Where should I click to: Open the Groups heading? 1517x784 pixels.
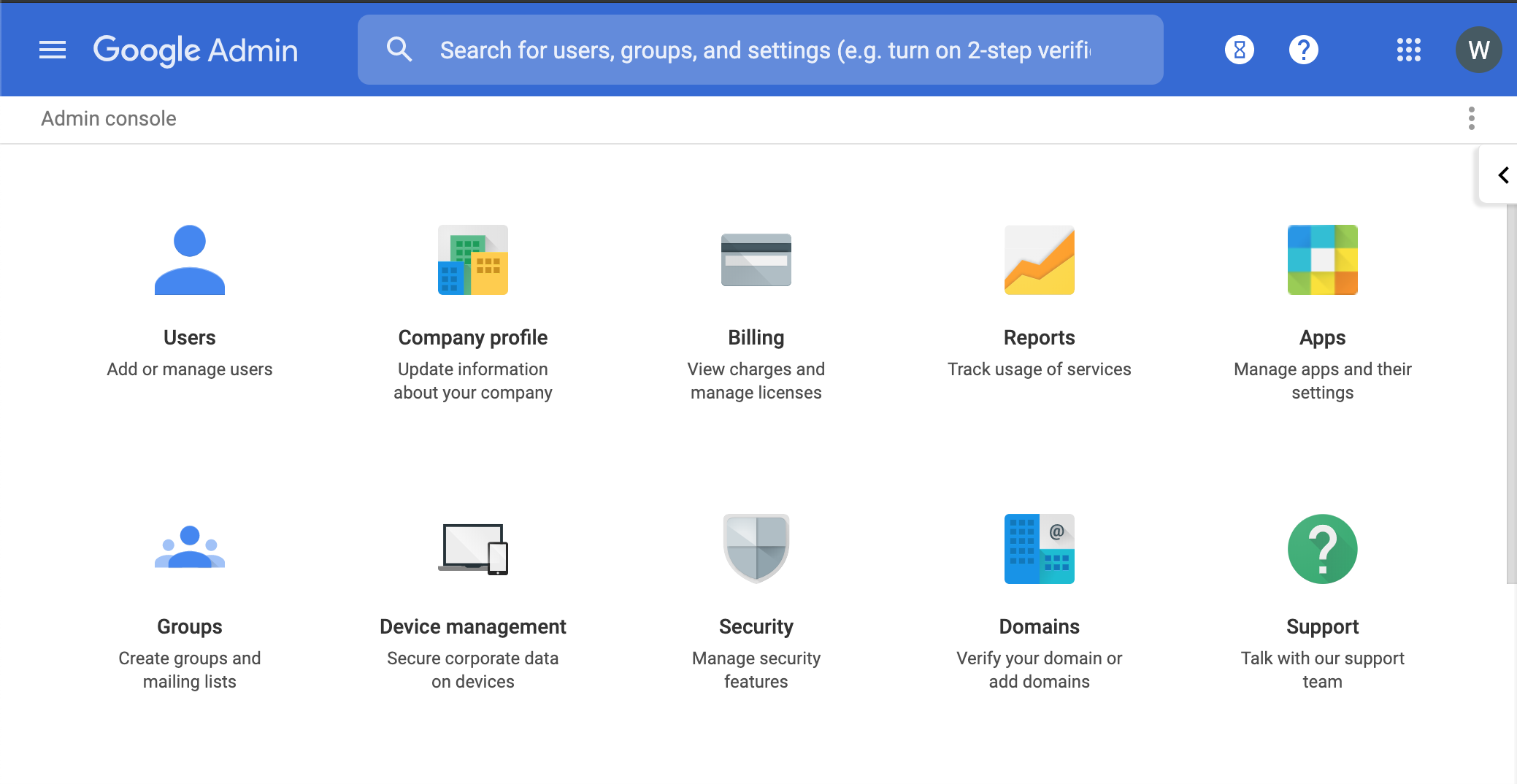[x=190, y=626]
